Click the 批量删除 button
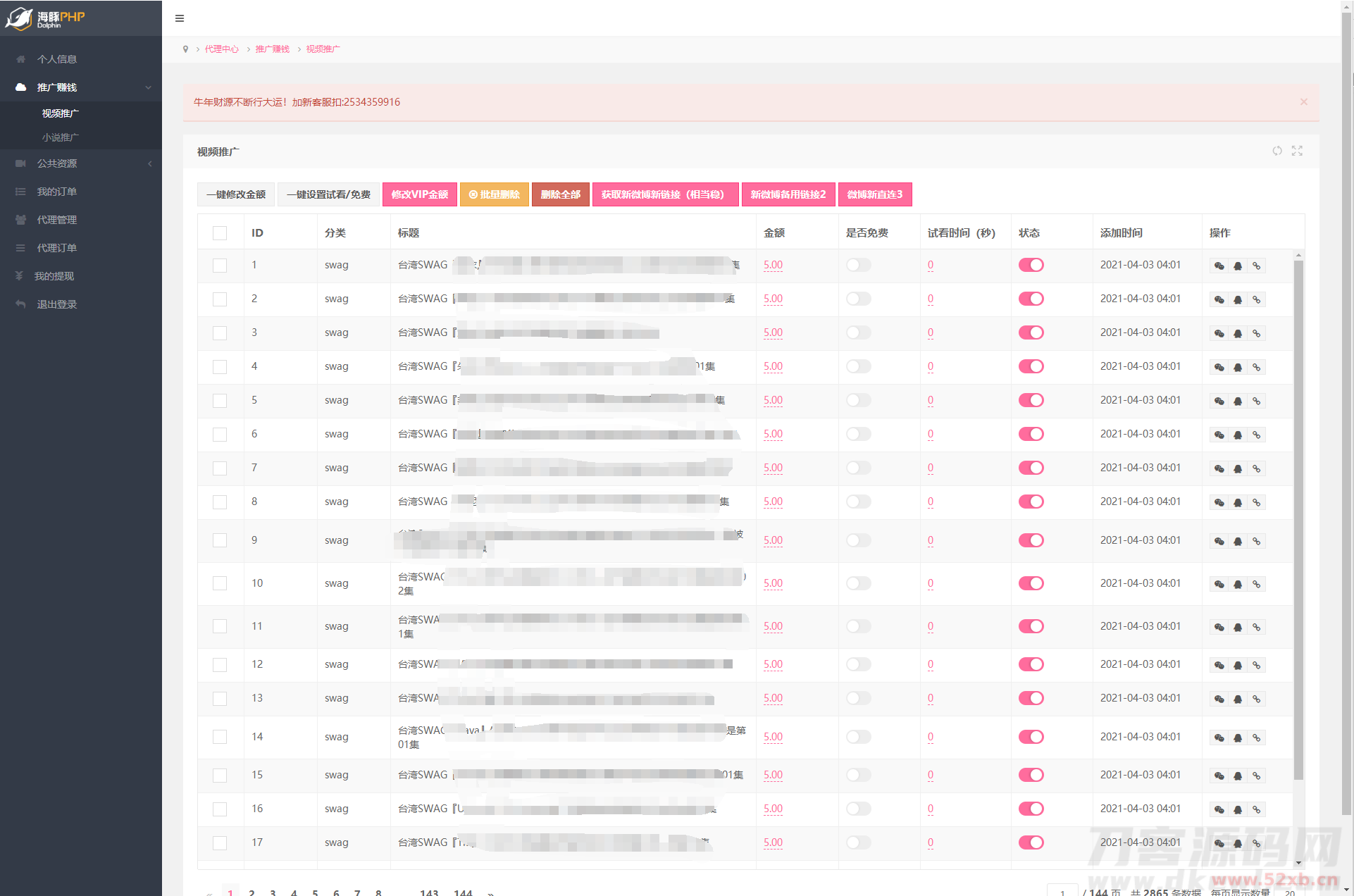Viewport: 1354px width, 896px height. [x=495, y=194]
